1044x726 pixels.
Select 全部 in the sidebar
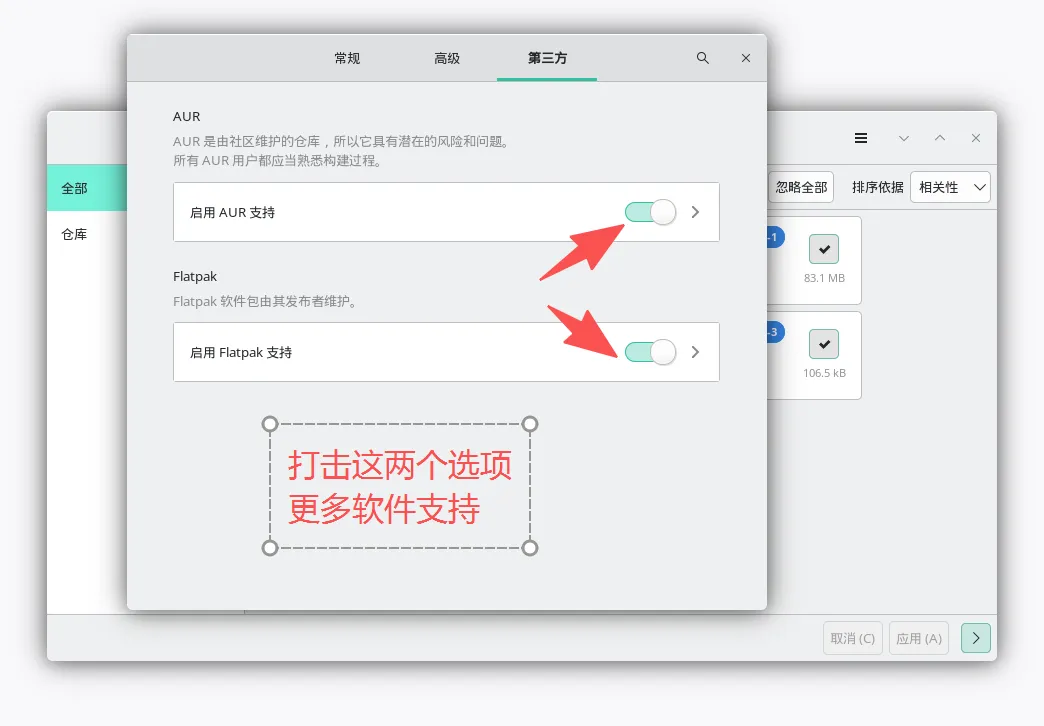point(87,188)
